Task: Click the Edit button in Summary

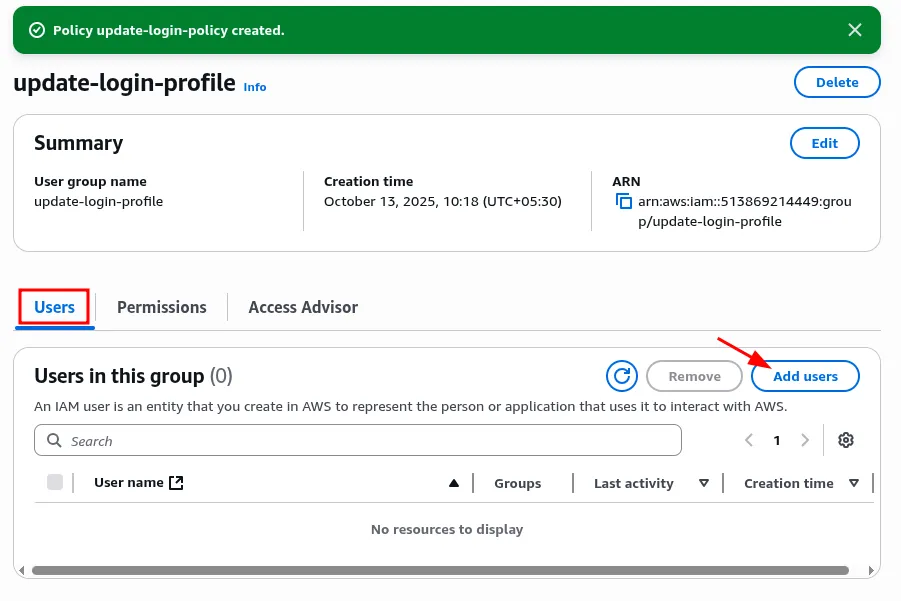Action: [x=824, y=143]
